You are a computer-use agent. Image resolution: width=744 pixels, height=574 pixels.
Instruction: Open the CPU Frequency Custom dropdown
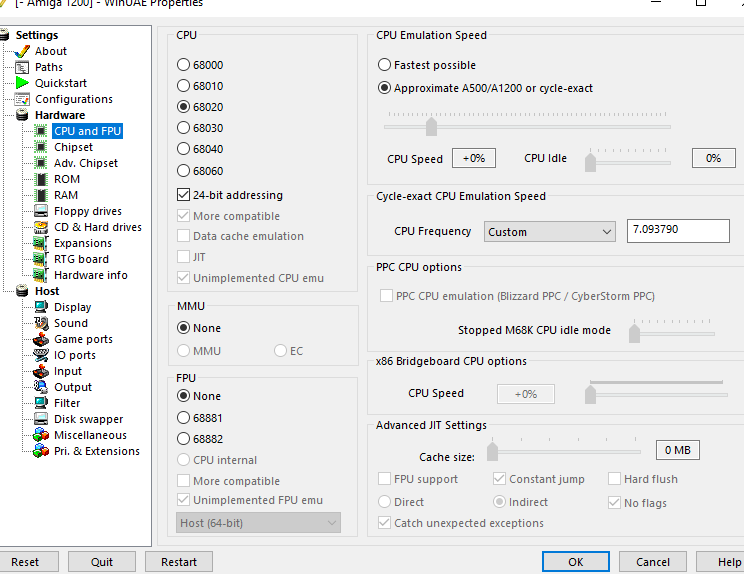click(549, 232)
